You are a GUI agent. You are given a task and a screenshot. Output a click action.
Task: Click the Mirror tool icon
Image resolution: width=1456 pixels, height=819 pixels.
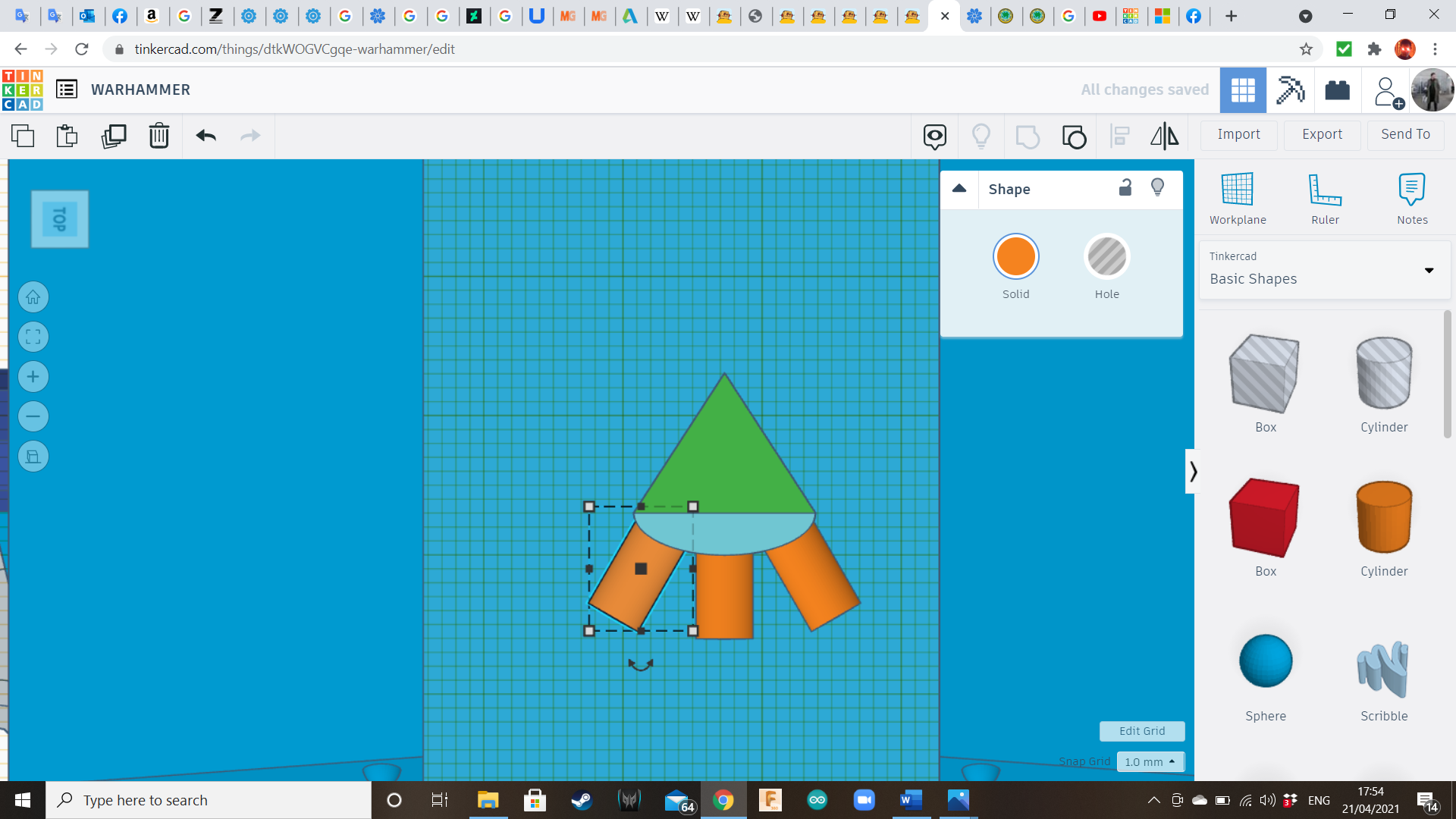click(1164, 136)
